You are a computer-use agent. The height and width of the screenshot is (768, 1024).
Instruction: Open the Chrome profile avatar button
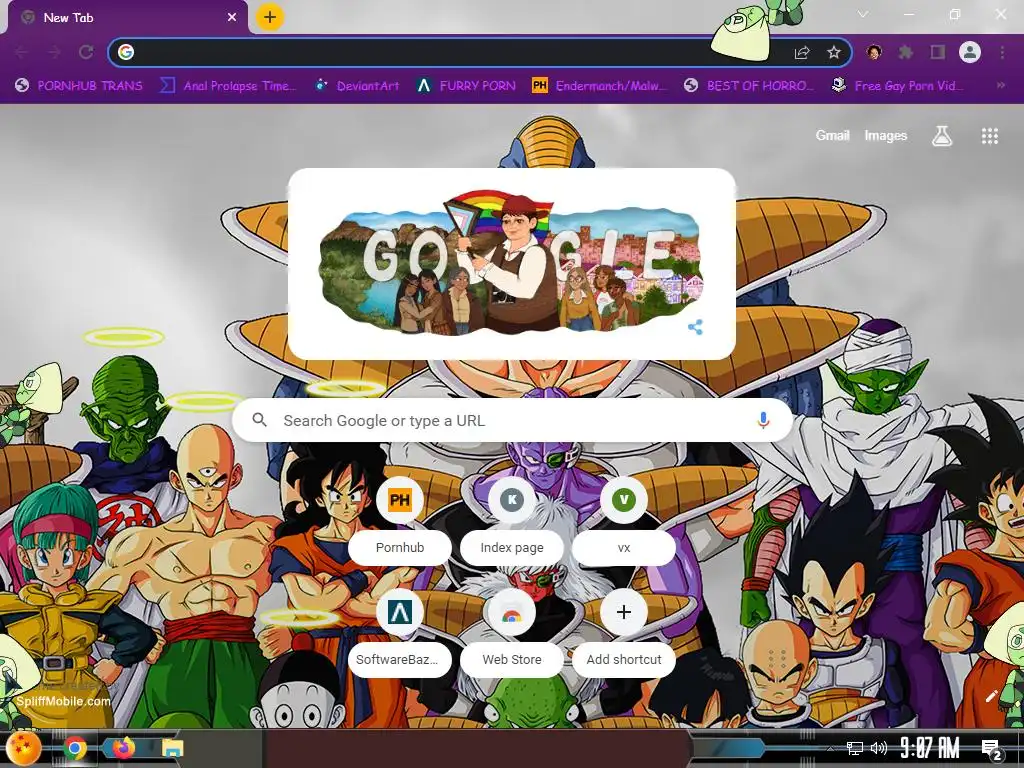pos(970,52)
